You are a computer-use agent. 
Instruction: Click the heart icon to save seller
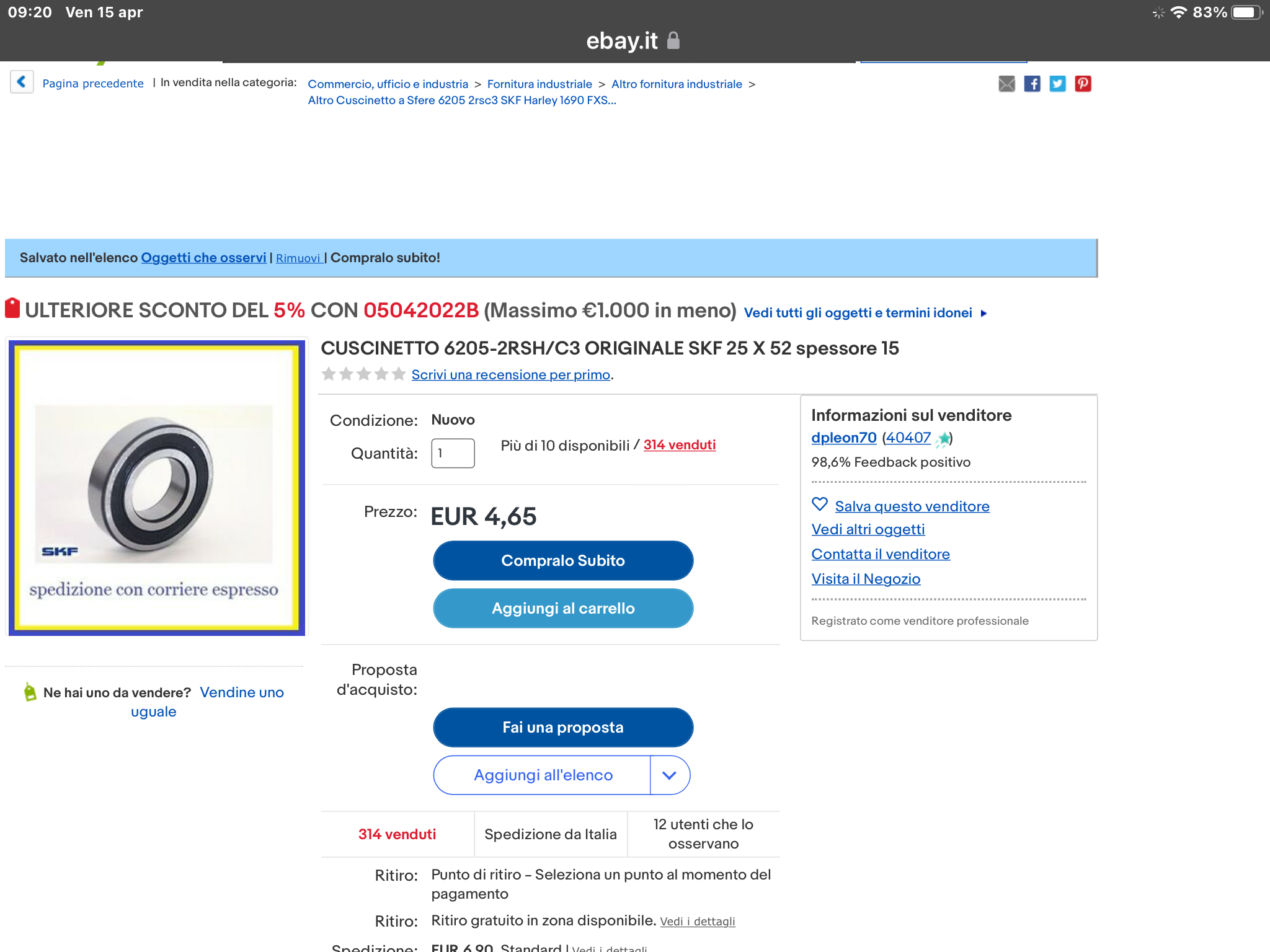coord(820,505)
